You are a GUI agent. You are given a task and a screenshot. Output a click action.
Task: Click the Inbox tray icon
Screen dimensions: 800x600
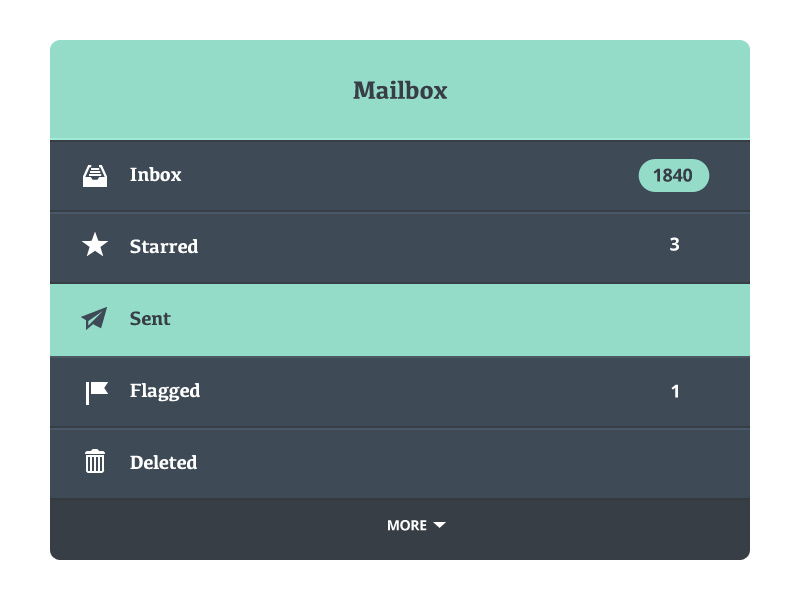pyautogui.click(x=95, y=175)
